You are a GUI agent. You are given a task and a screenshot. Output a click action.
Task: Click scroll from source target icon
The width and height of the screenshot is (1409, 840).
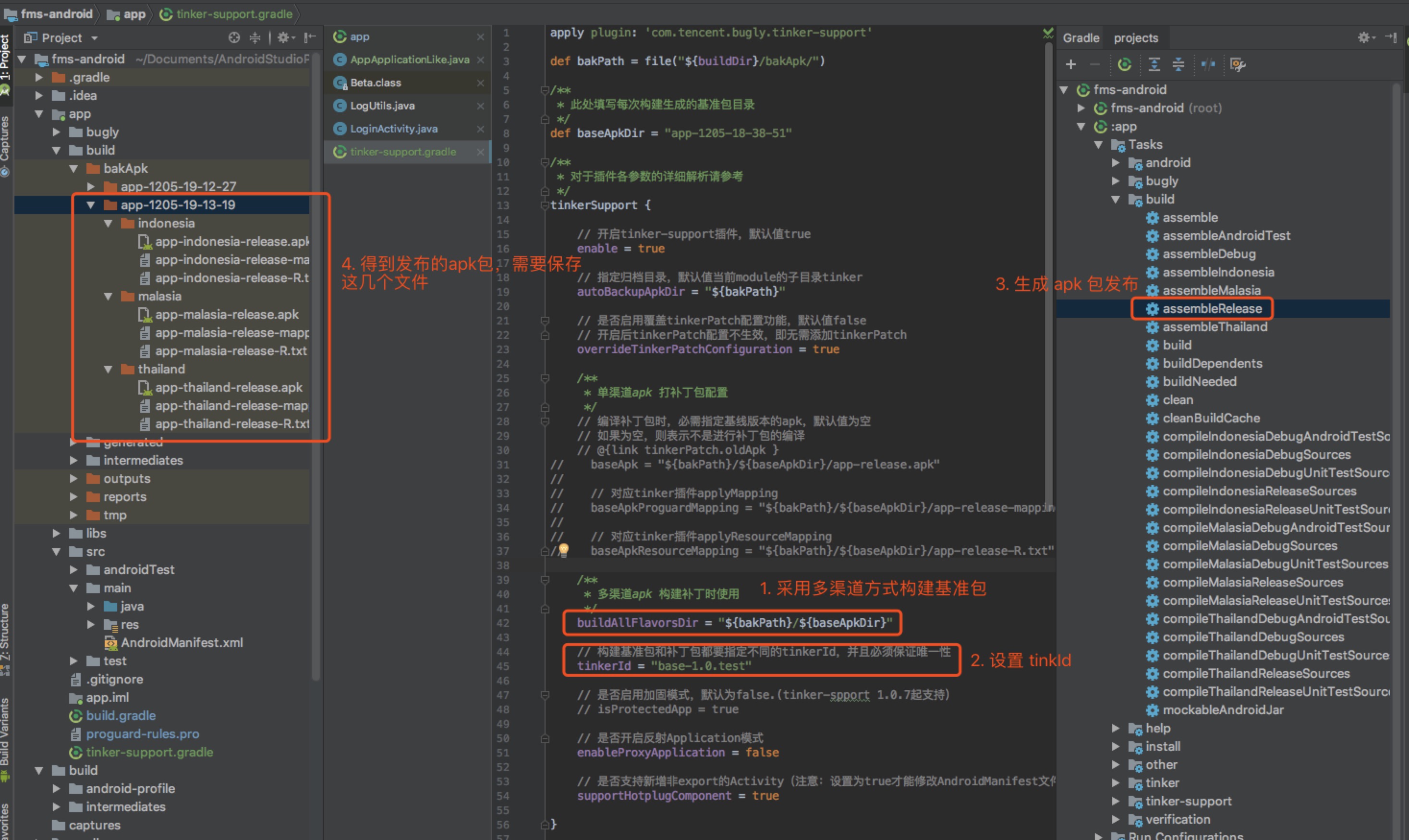tap(234, 38)
